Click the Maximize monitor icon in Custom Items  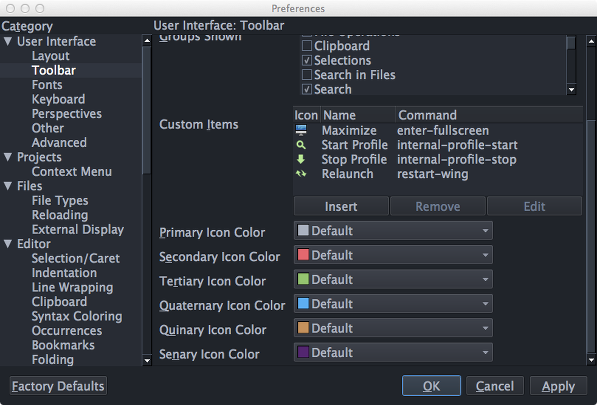[x=301, y=130]
